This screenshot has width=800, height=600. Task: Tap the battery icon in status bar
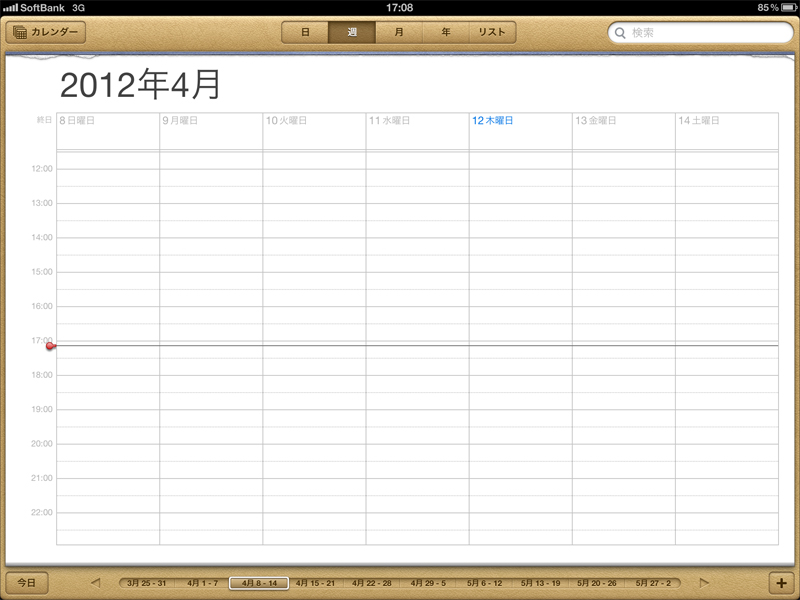tap(789, 8)
